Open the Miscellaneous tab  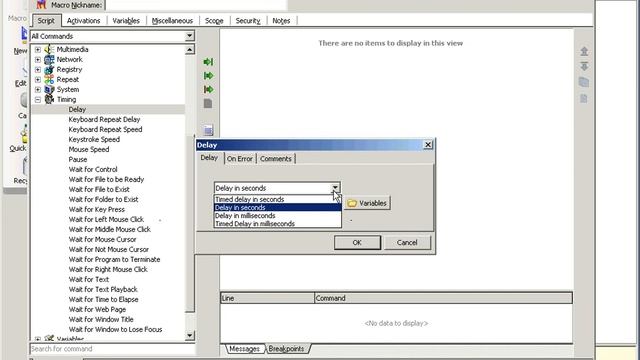coord(172,20)
